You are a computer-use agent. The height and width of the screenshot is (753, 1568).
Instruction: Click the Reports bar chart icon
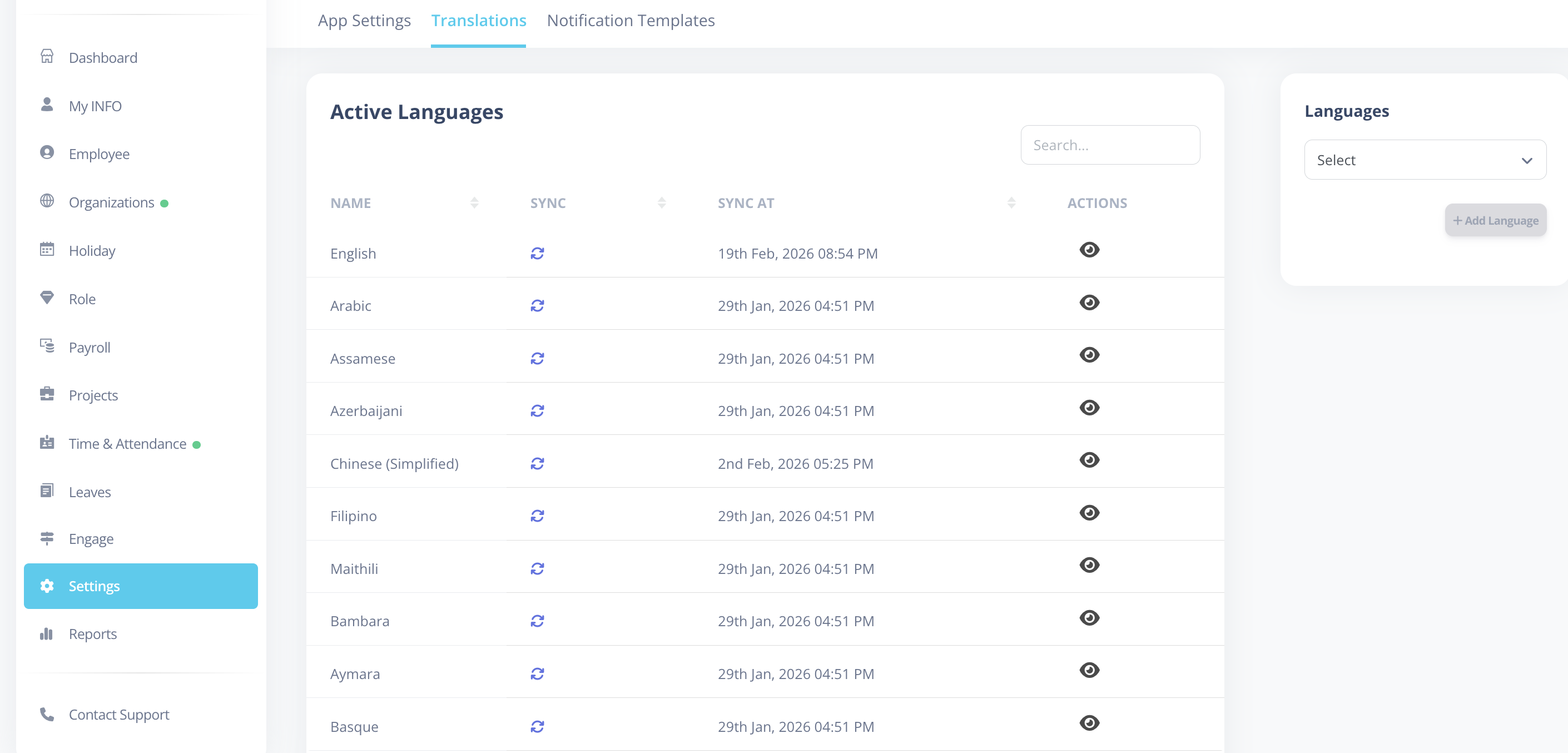click(47, 633)
